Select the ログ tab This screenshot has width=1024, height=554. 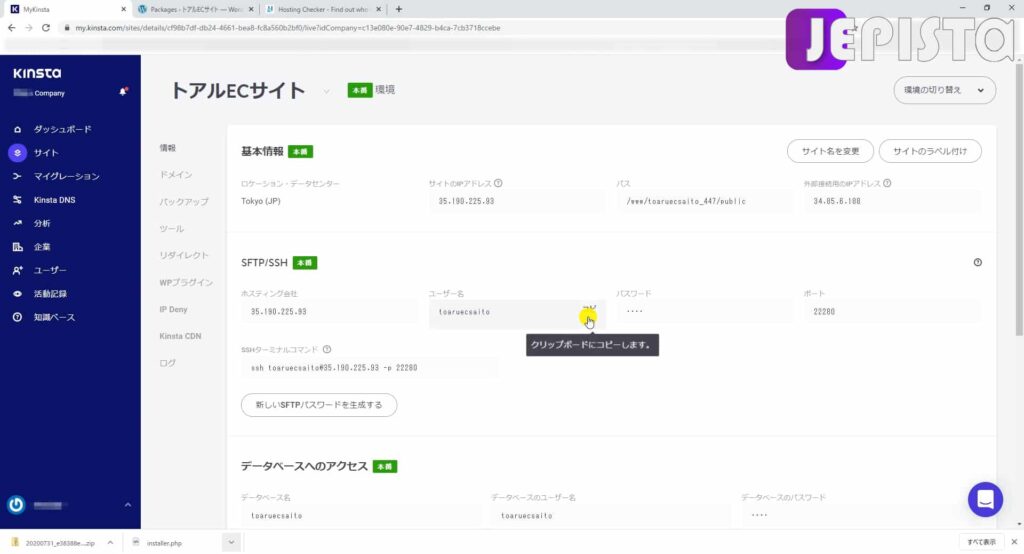pyautogui.click(x=168, y=363)
